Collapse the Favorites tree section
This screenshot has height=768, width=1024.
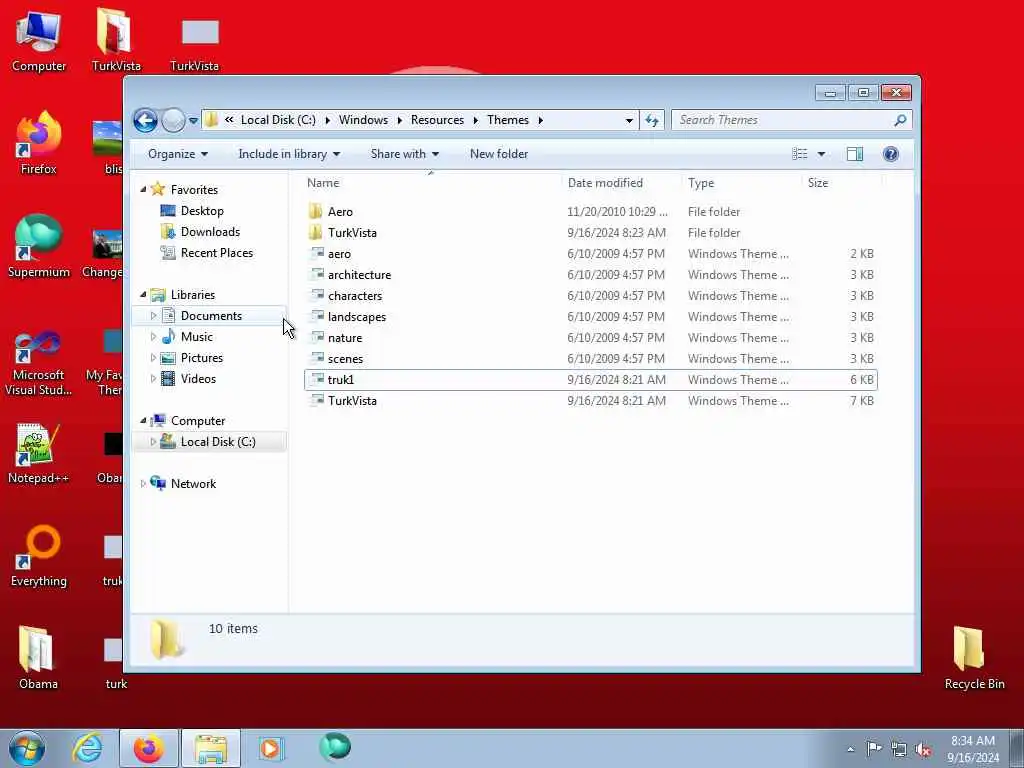point(143,189)
